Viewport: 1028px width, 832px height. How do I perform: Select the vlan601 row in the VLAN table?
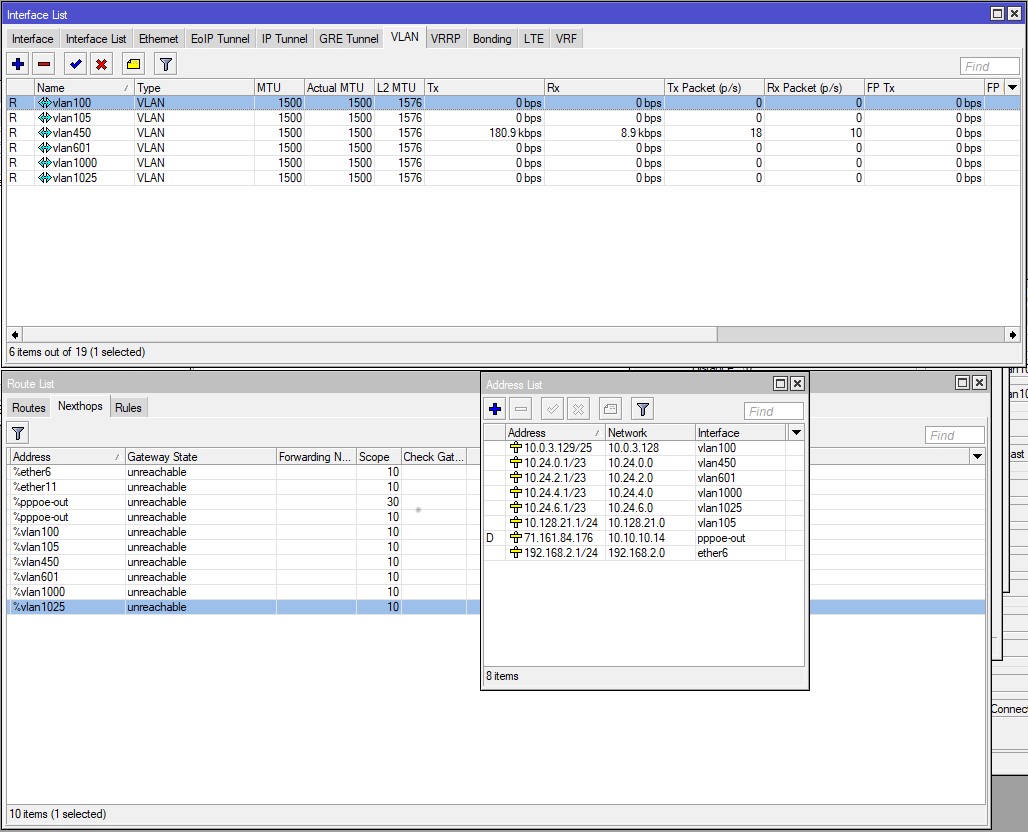(513, 148)
